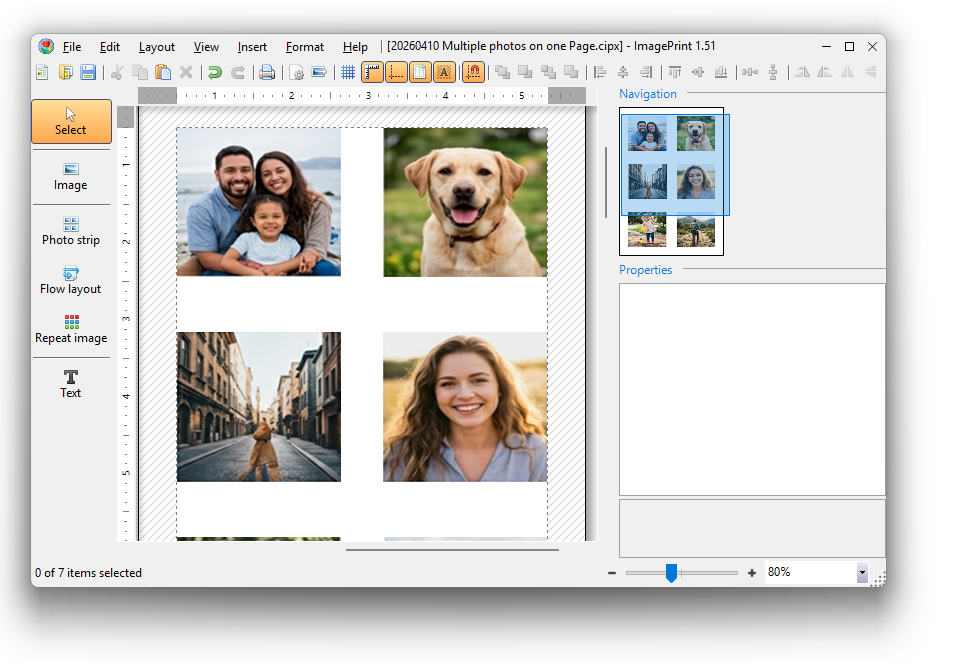Select the Photo strip tool
This screenshot has height=664, width=959.
pyautogui.click(x=70, y=231)
